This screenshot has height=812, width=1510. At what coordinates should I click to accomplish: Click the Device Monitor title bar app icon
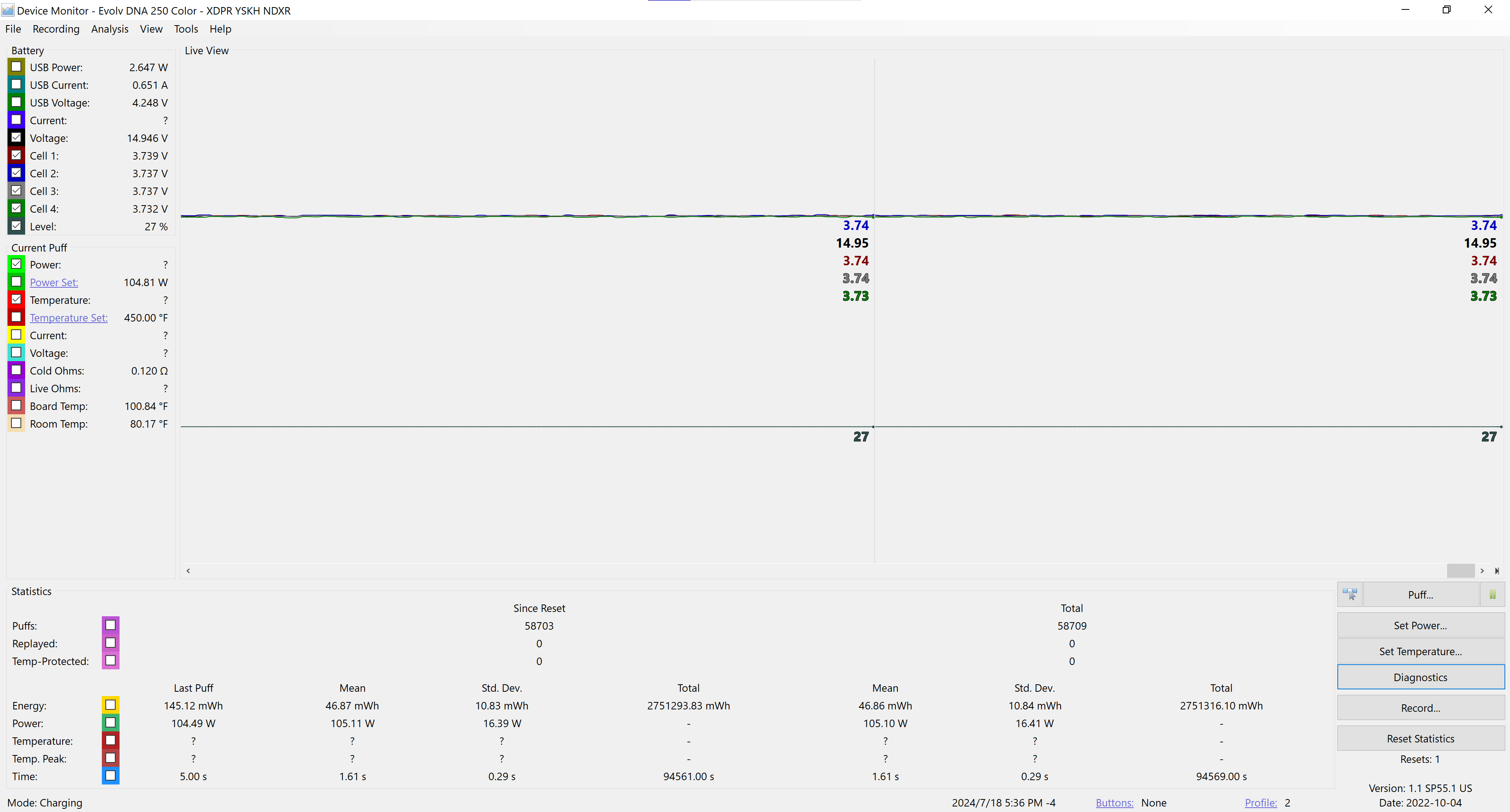coord(7,10)
